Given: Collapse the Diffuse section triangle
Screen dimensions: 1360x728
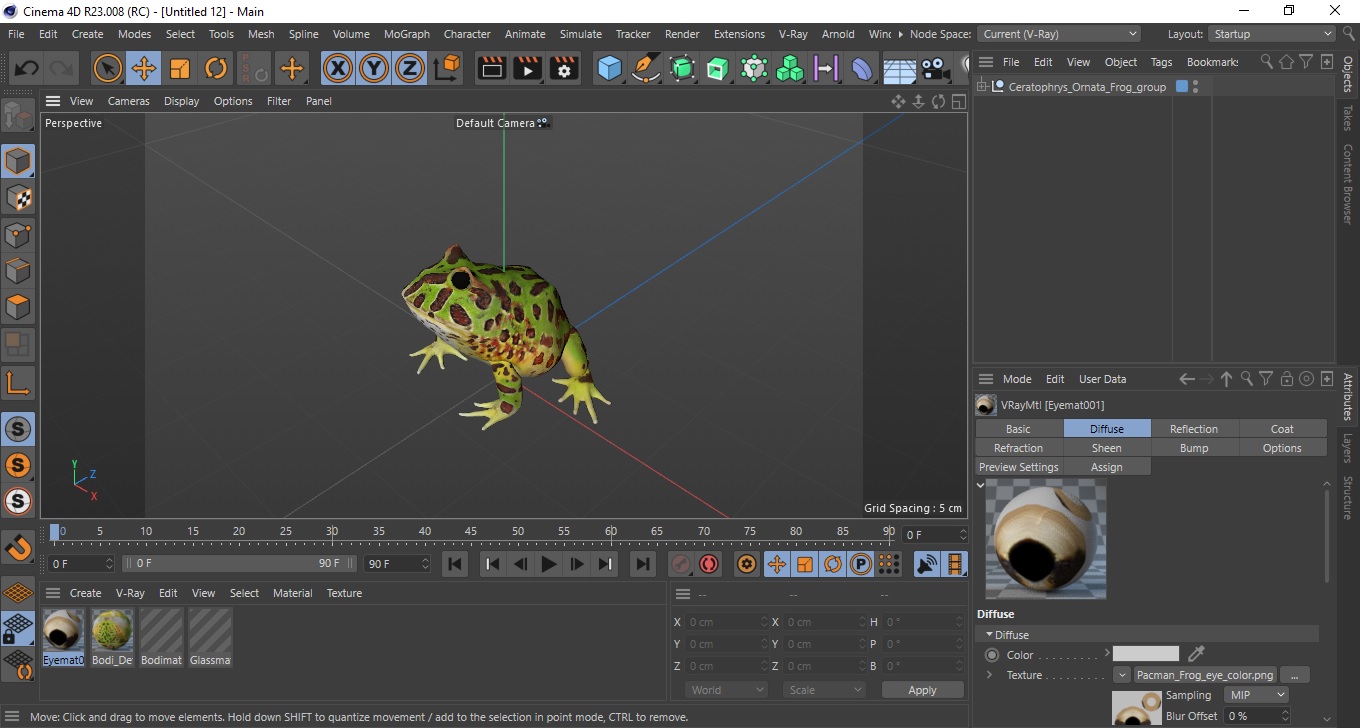Looking at the screenshot, I should (x=990, y=635).
